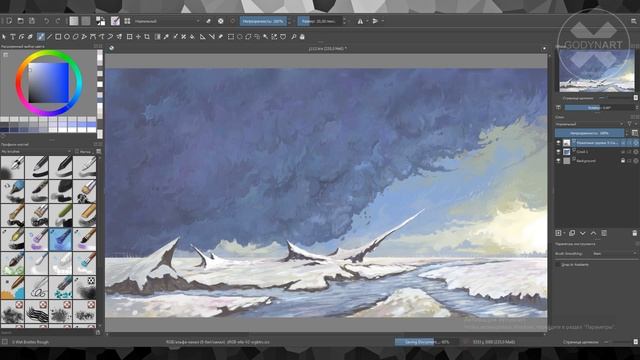Select the Line tool
This screenshot has width=640, height=360.
pos(49,37)
